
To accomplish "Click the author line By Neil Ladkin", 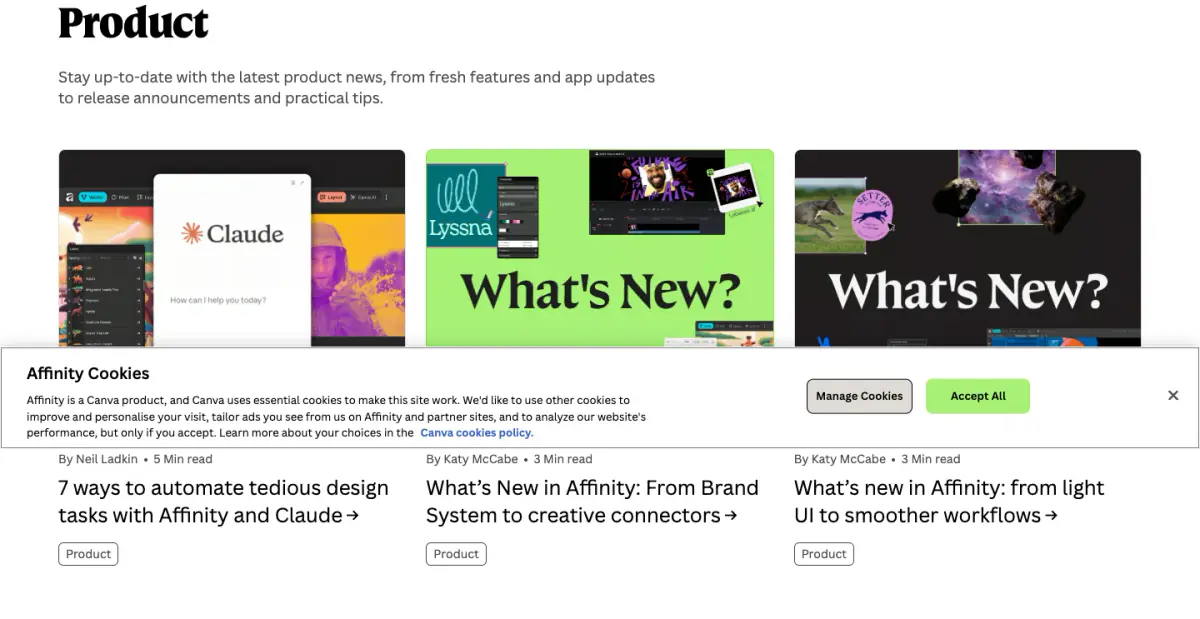I will pyautogui.click(x=99, y=459).
